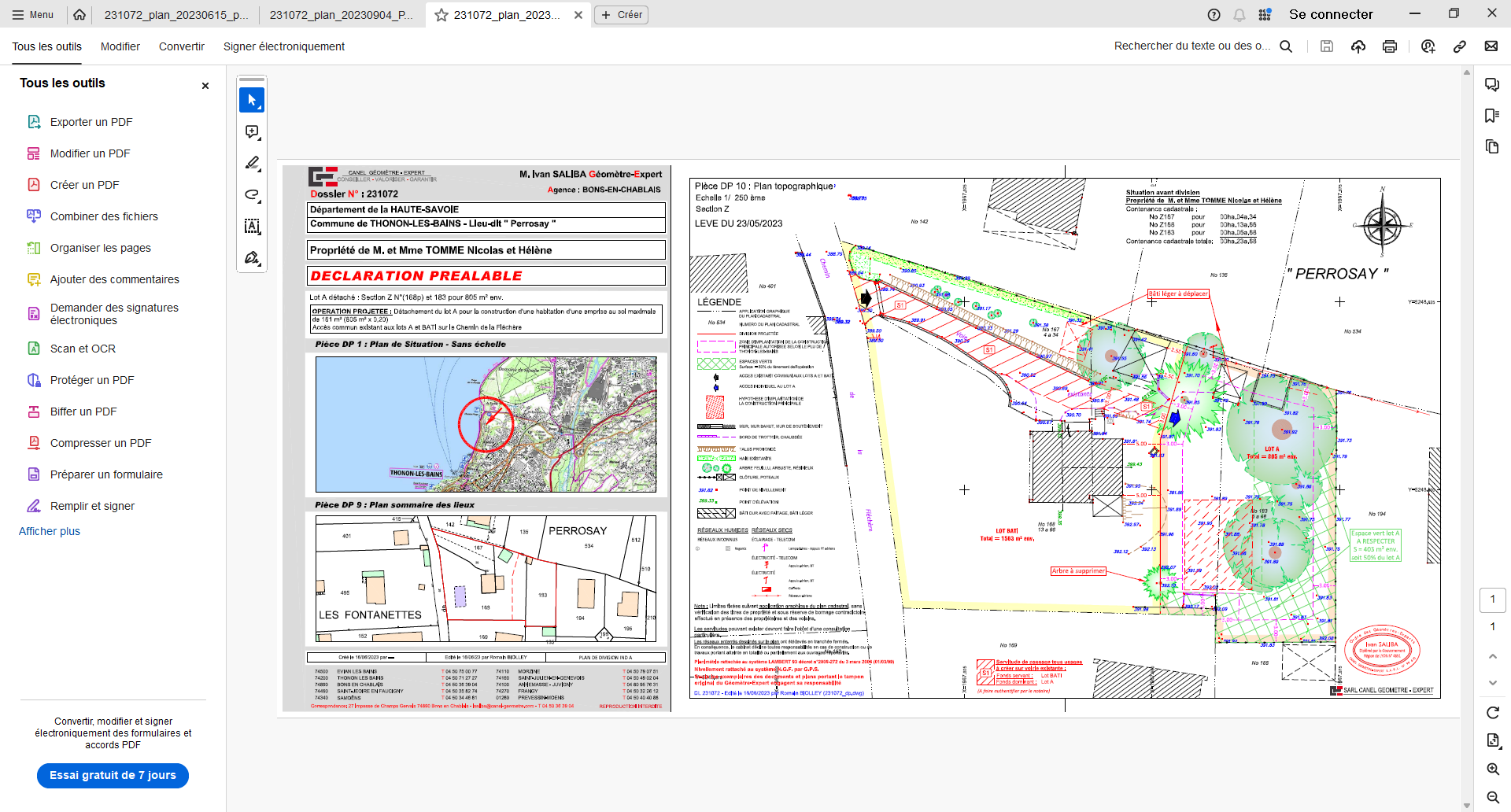The image size is (1511, 812).
Task: Click the page number field
Action: tap(1492, 600)
